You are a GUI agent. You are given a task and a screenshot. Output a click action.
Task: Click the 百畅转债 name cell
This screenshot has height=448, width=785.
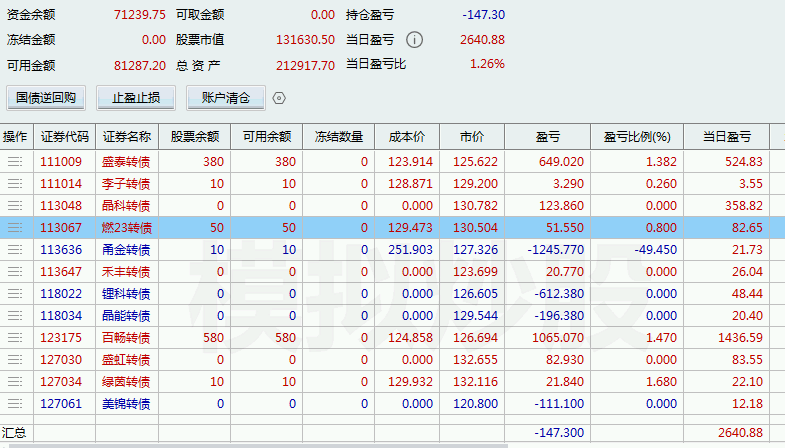(x=126, y=338)
